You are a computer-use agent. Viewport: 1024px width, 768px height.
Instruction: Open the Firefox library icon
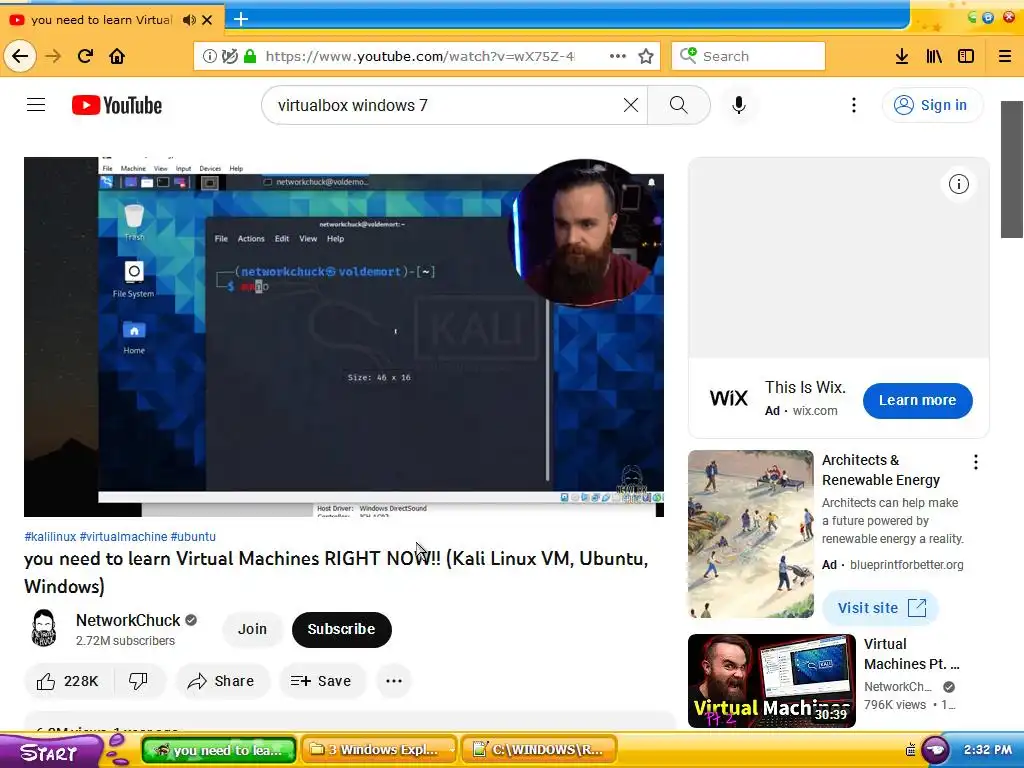tap(934, 56)
